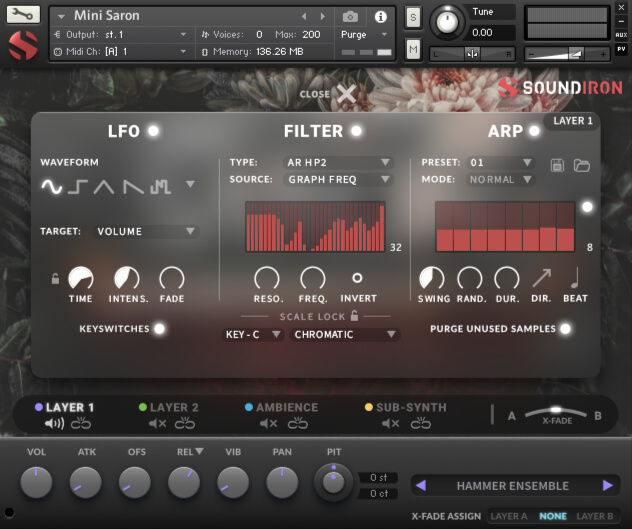Select the sine wave LFO waveform
The height and width of the screenshot is (529, 632).
51,186
